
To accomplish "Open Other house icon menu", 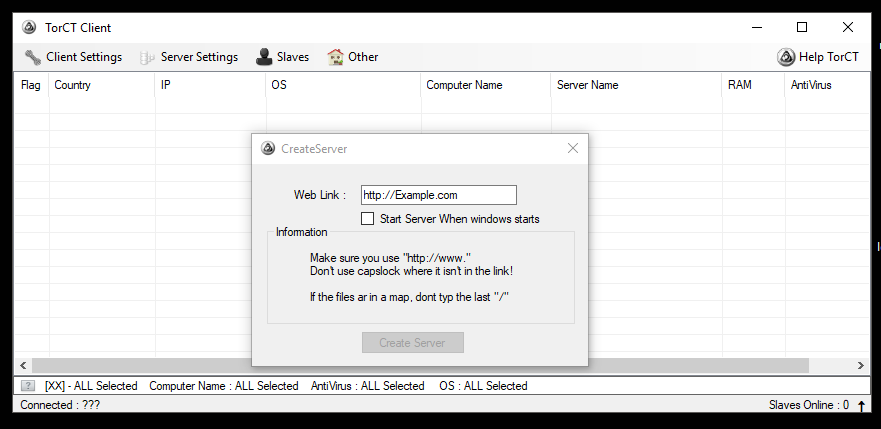I will 335,57.
